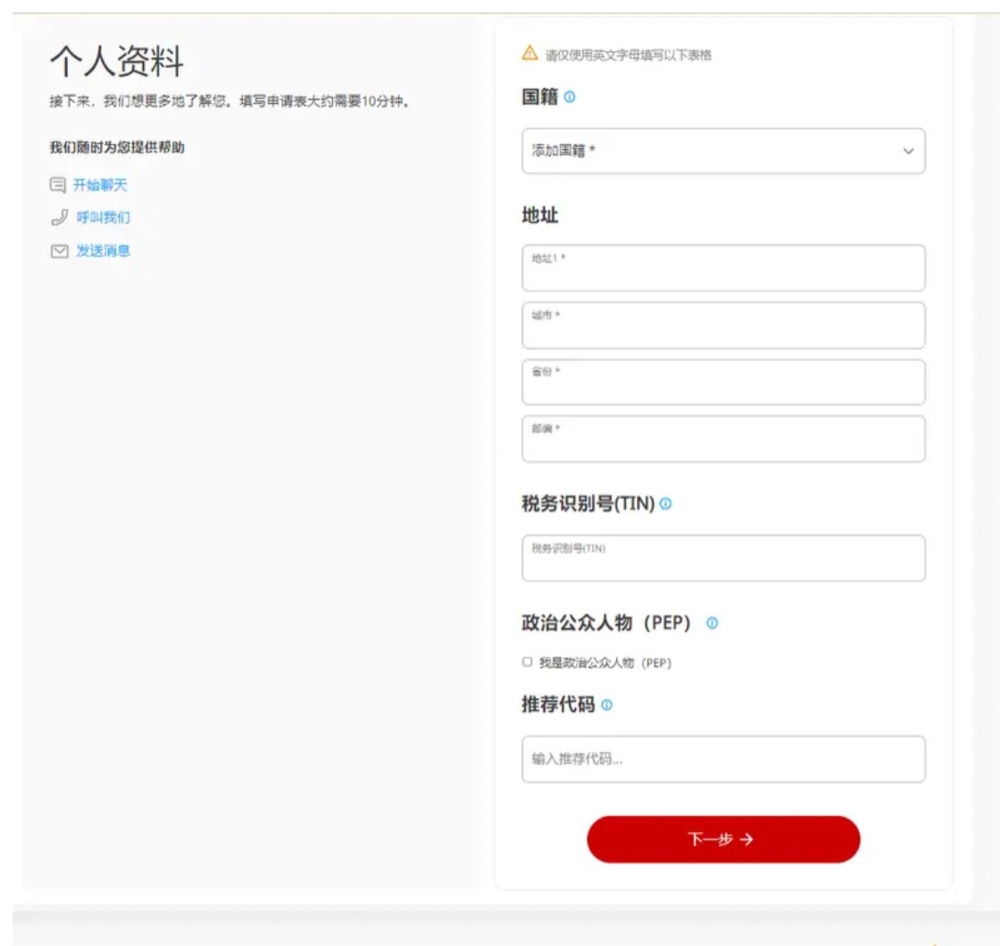Image resolution: width=1000 pixels, height=946 pixels.
Task: Open the 发送消息 link
Action: pos(103,251)
